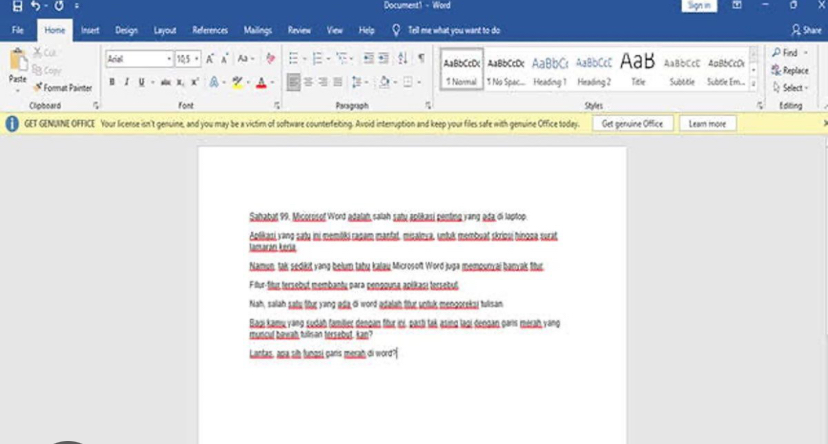Switch to the View tab
828x444 pixels.
coord(334,31)
